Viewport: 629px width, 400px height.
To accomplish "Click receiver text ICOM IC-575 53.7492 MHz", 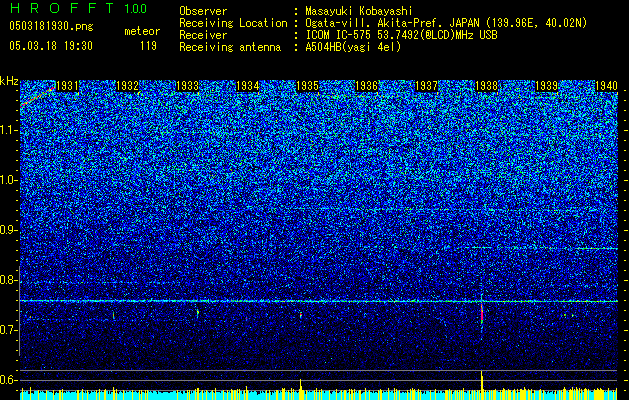I will (401, 35).
